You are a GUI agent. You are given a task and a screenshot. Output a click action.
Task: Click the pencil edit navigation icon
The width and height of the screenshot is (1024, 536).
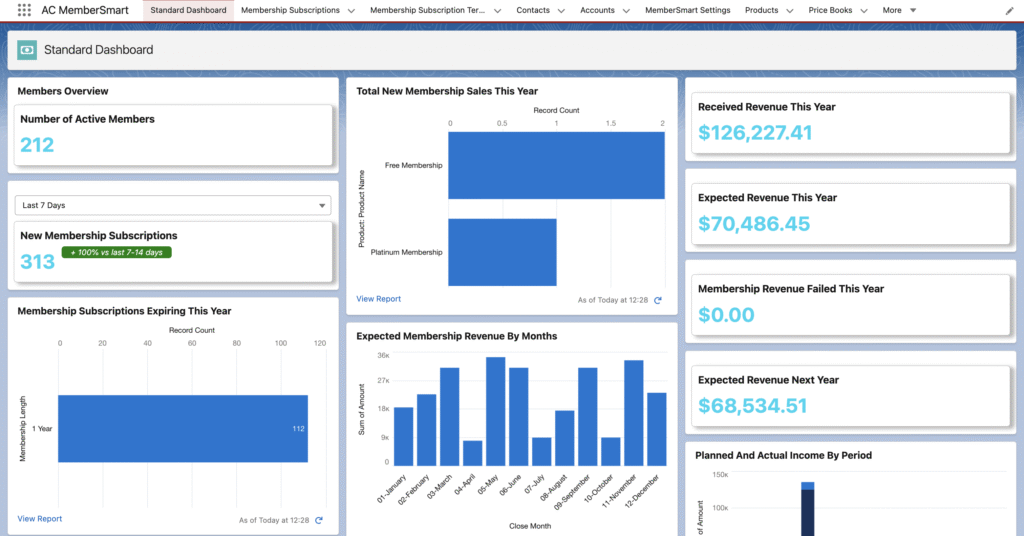1009,10
